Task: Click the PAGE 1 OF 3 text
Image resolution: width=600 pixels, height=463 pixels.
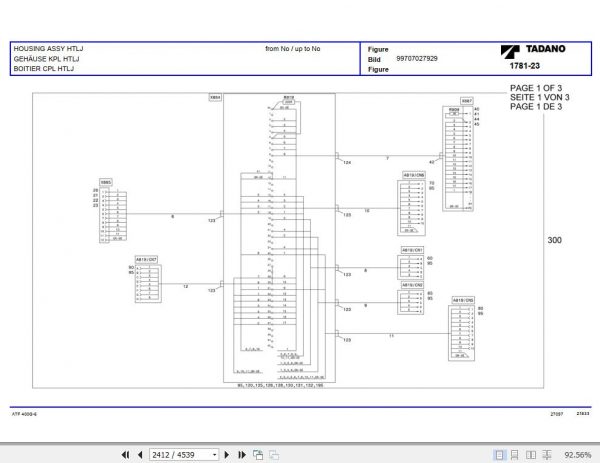Action: click(x=536, y=88)
